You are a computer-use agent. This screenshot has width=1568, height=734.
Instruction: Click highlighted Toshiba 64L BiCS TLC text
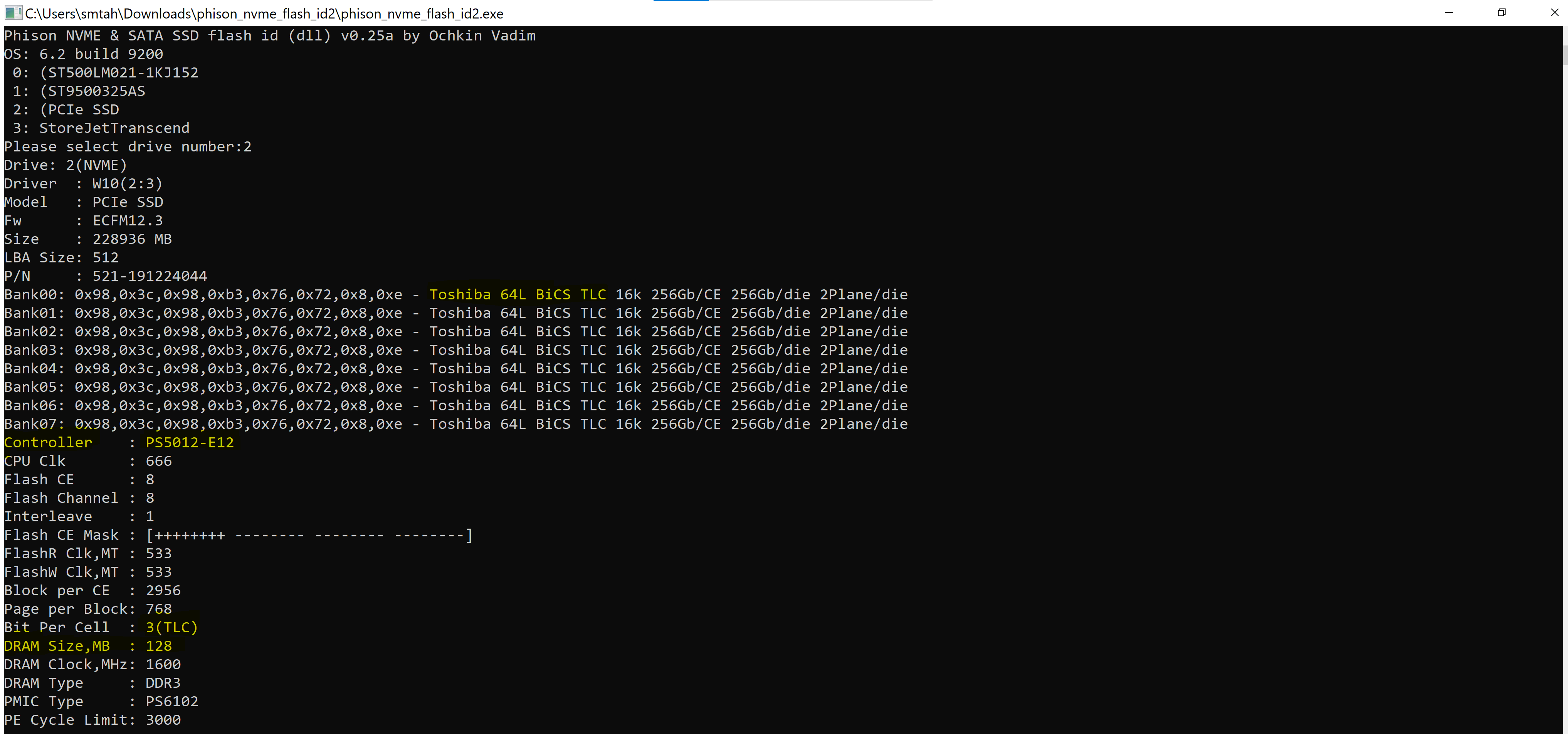(518, 295)
